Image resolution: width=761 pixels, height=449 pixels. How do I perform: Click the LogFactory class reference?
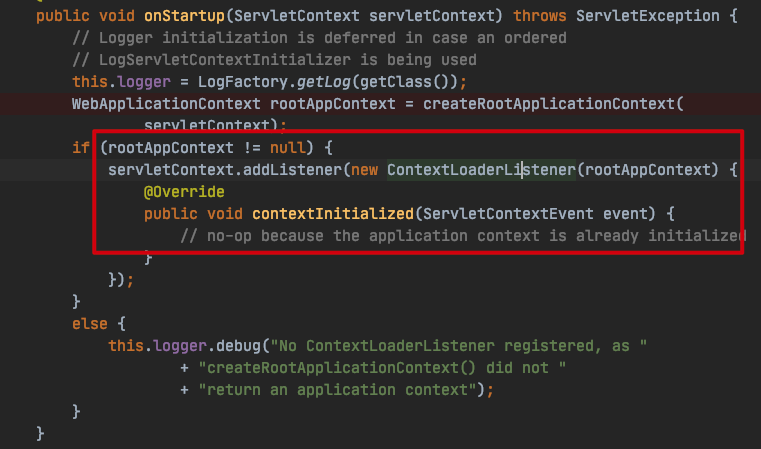[243, 82]
